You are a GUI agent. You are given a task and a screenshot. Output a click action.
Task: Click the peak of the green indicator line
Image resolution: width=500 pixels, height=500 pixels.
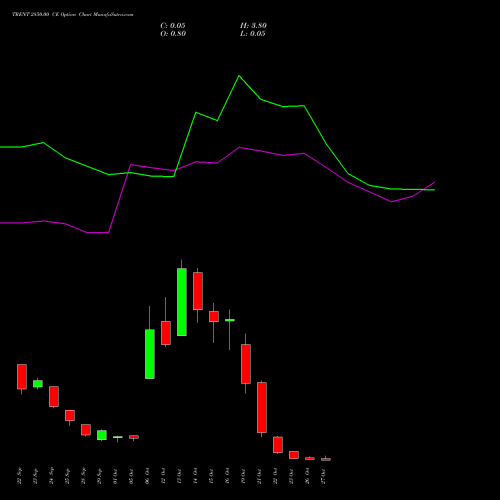(x=239, y=76)
